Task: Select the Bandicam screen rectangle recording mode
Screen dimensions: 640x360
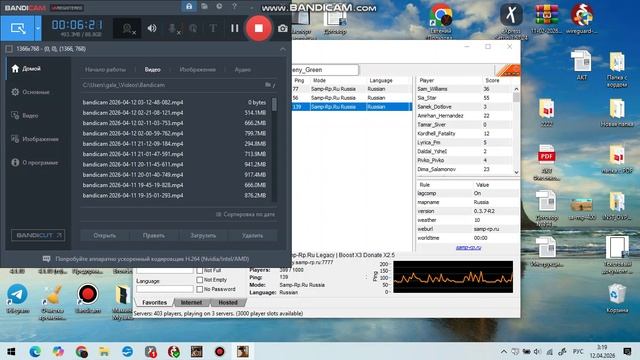Action: point(18,28)
